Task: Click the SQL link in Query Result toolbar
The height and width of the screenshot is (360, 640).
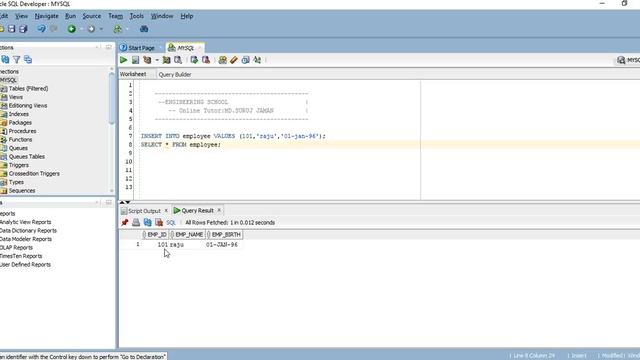Action: pyautogui.click(x=171, y=223)
